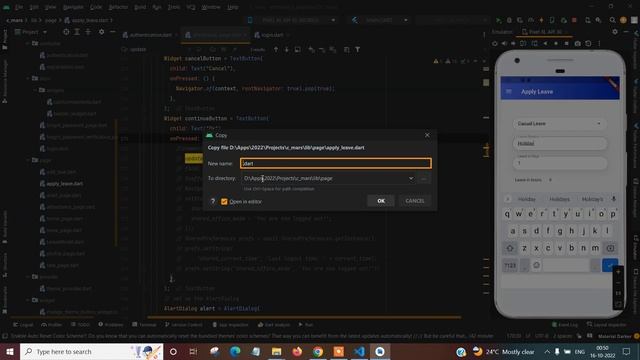The width and height of the screenshot is (640, 360).
Task: Open the Build menu
Action: (140, 7)
